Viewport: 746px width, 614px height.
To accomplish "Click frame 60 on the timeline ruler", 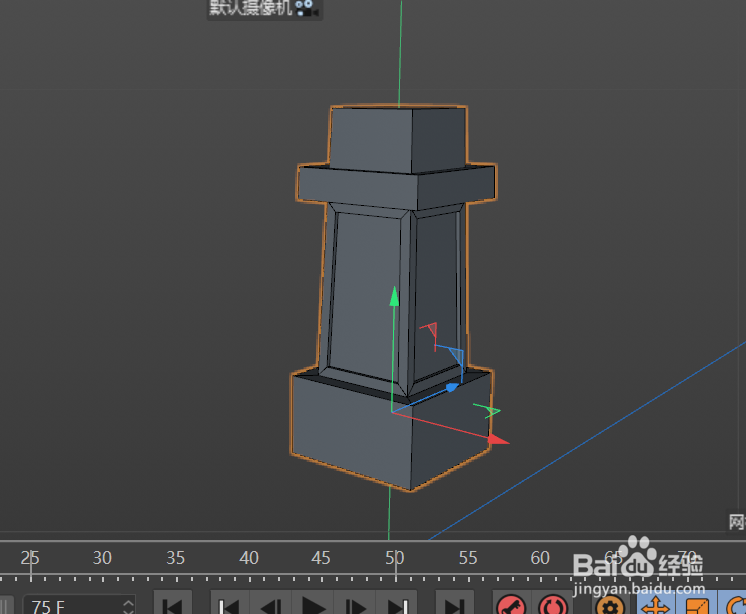I will tap(540, 558).
